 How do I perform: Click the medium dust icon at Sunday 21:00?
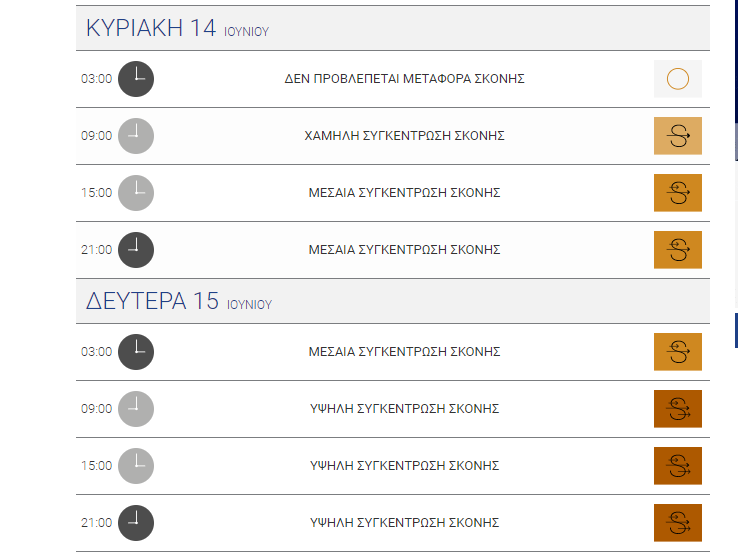(x=677, y=249)
